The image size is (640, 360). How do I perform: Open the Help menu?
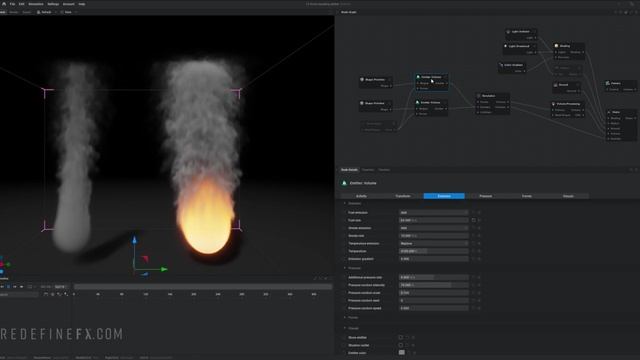pyautogui.click(x=82, y=4)
